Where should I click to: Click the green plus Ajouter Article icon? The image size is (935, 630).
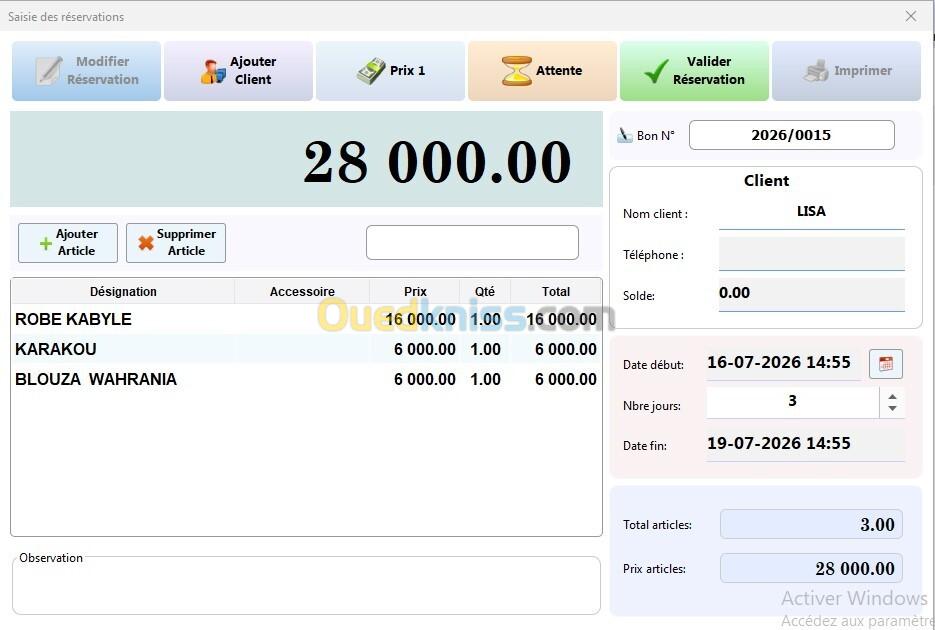[x=45, y=243]
